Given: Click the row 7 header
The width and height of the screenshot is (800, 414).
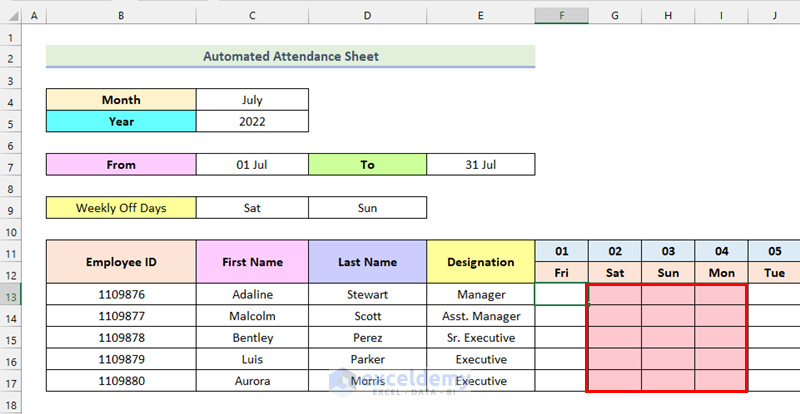Looking at the screenshot, I should click(x=10, y=165).
